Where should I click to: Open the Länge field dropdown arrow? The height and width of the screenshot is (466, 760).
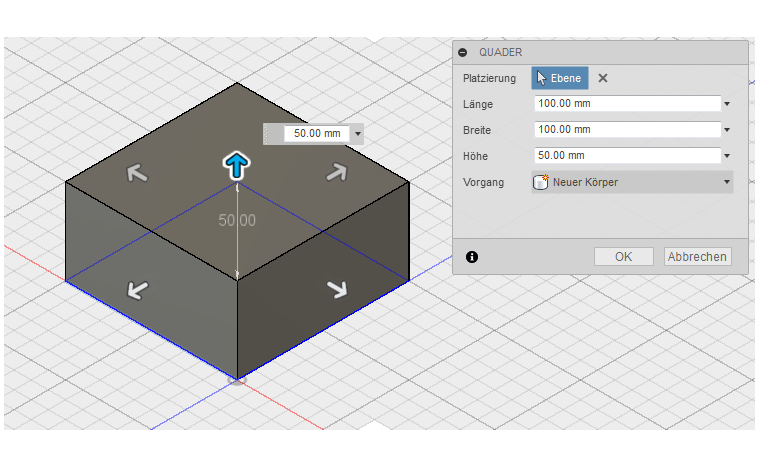pyautogui.click(x=727, y=104)
